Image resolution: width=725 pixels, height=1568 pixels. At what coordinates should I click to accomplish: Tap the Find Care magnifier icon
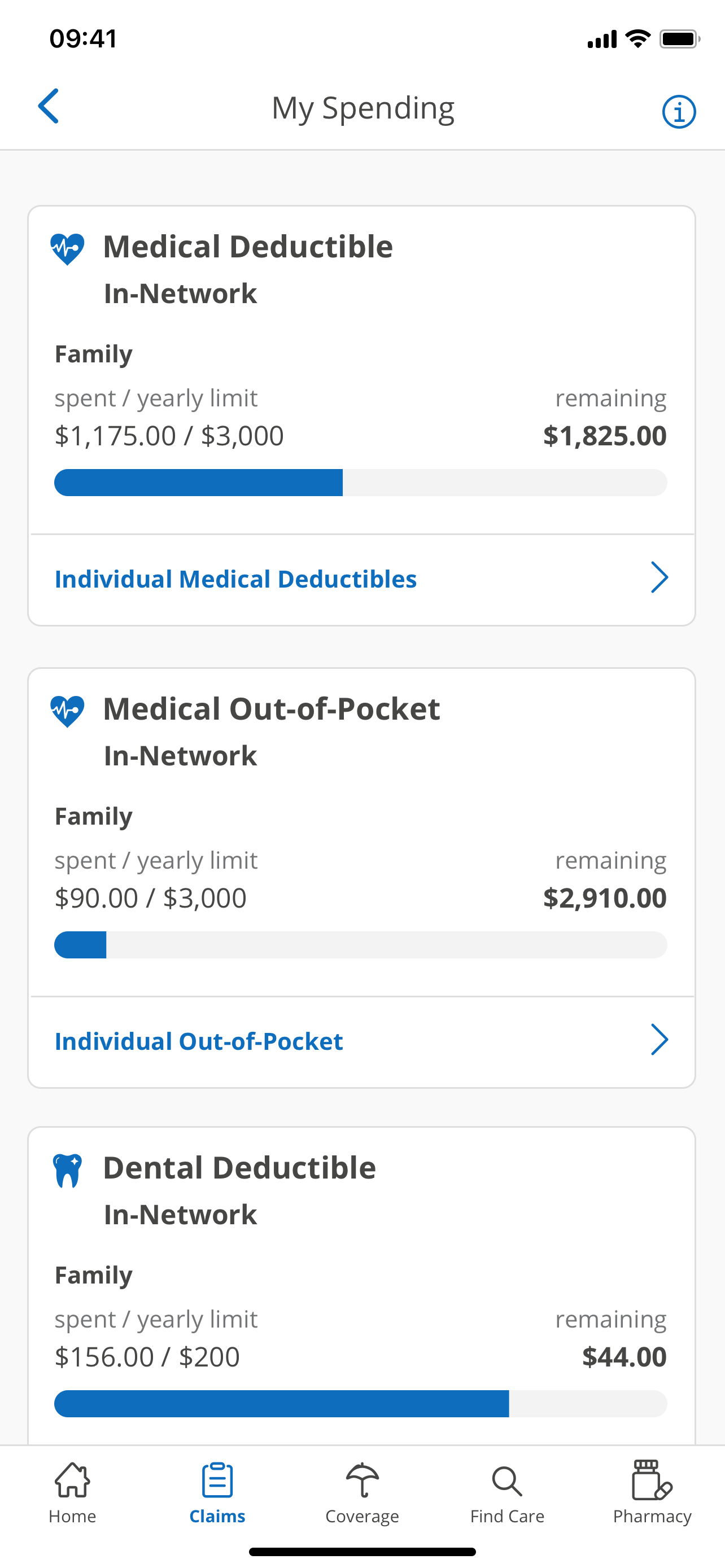tap(506, 1481)
